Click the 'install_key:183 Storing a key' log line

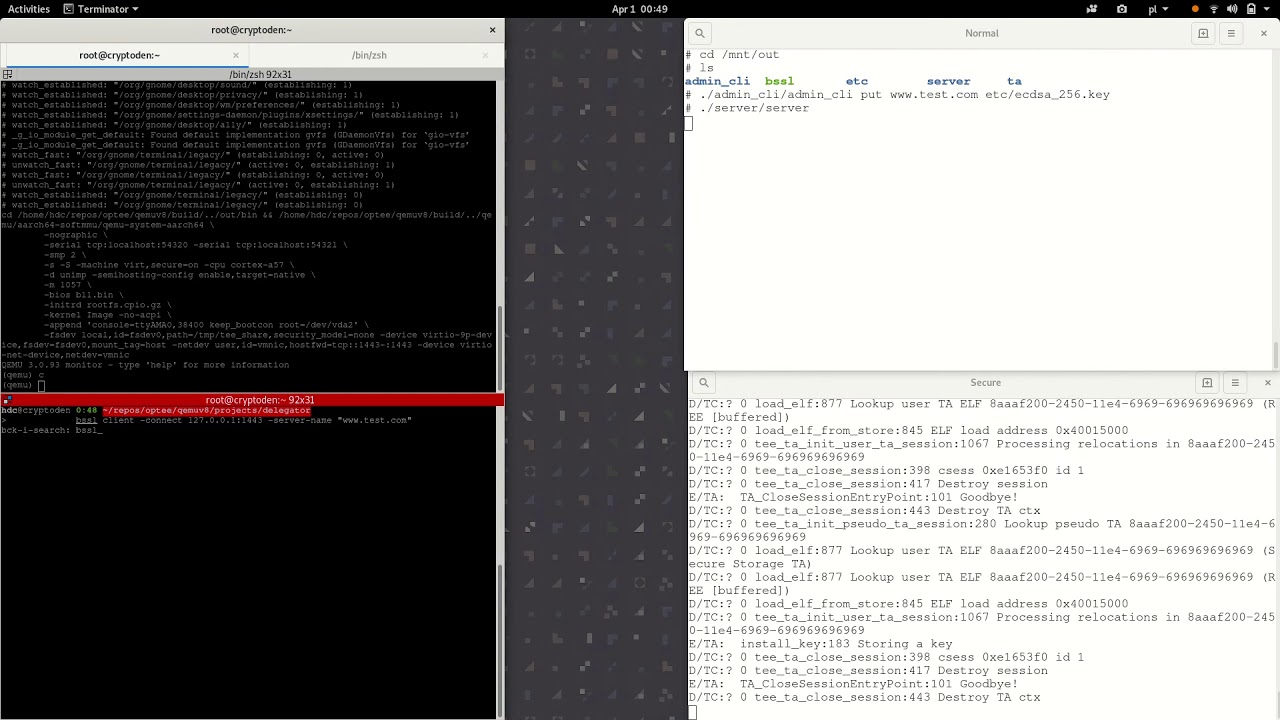(820, 644)
